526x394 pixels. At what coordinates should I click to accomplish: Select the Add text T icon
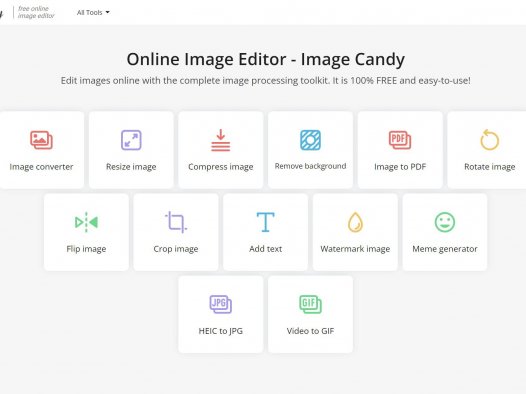coord(265,222)
